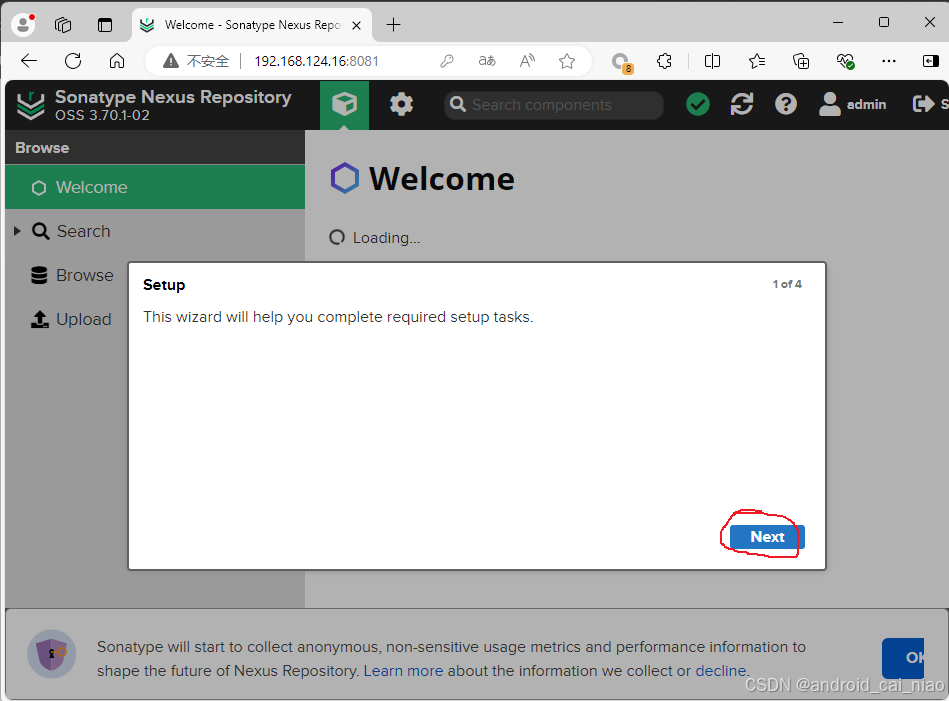Open saved password key icon
949x701 pixels.
coord(447,61)
